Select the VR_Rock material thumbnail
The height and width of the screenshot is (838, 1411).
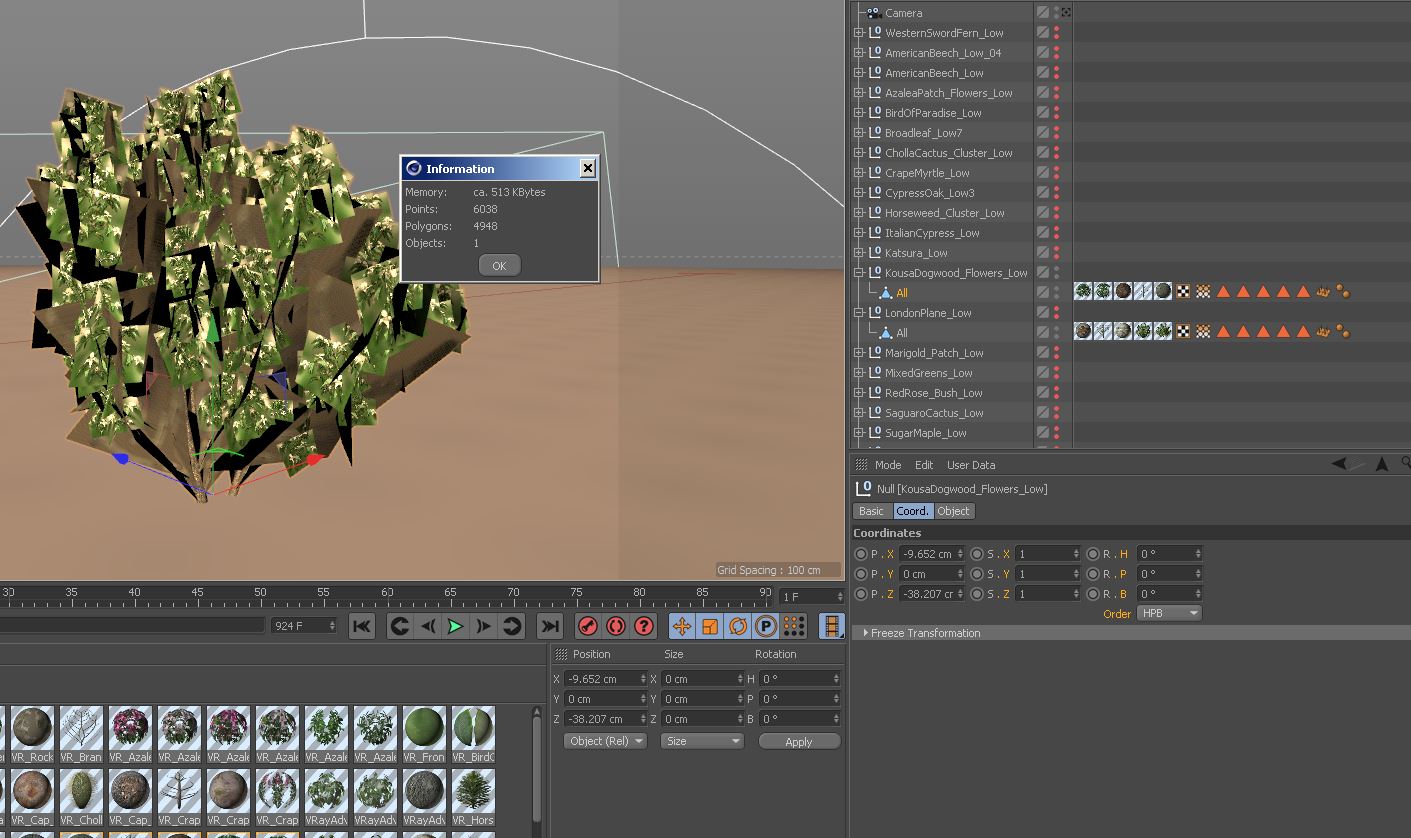coord(32,734)
